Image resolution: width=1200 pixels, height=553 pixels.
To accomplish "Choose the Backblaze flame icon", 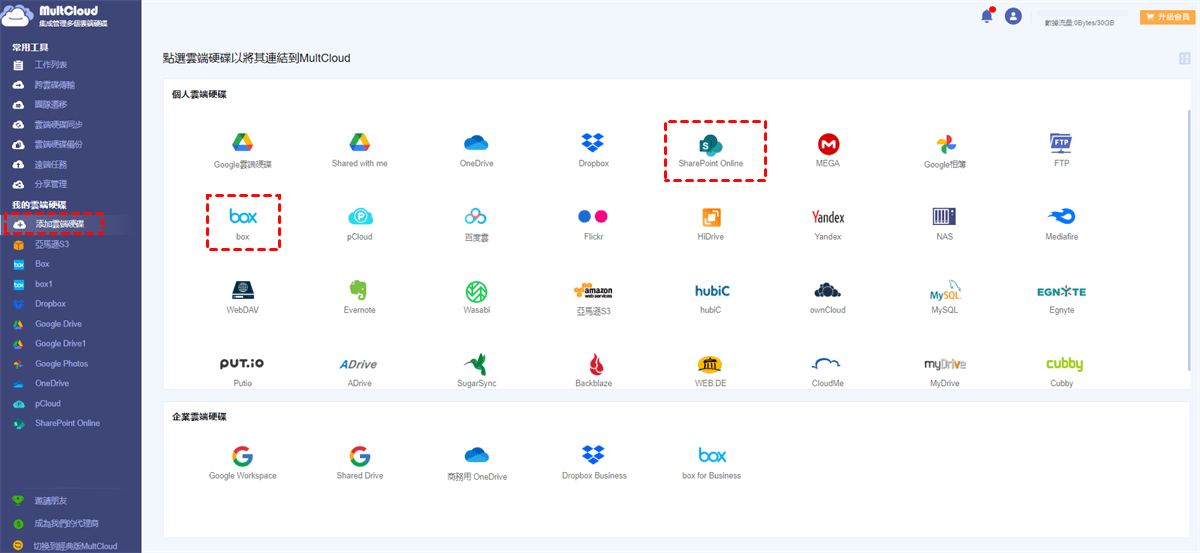I will point(593,364).
